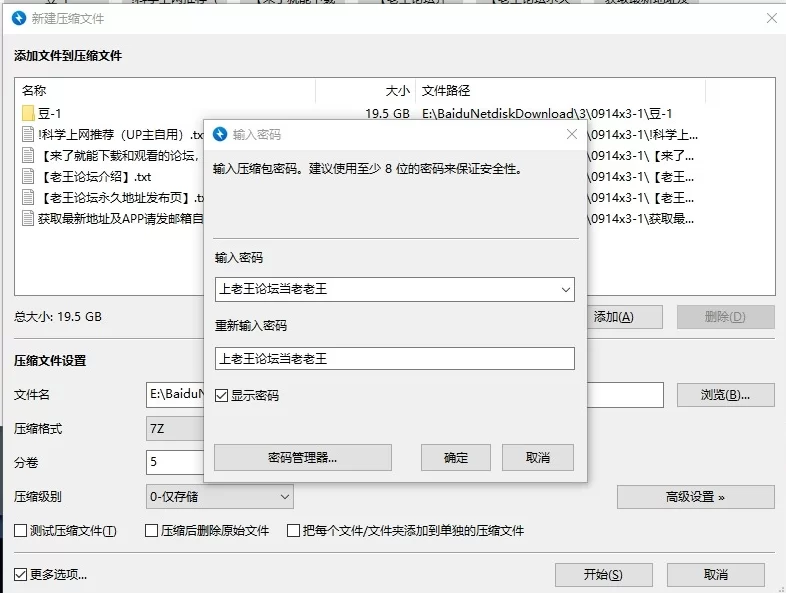This screenshot has height=593, width=786.
Task: Click 取消 at the bottom of 新建压缩文件
Action: [x=716, y=574]
